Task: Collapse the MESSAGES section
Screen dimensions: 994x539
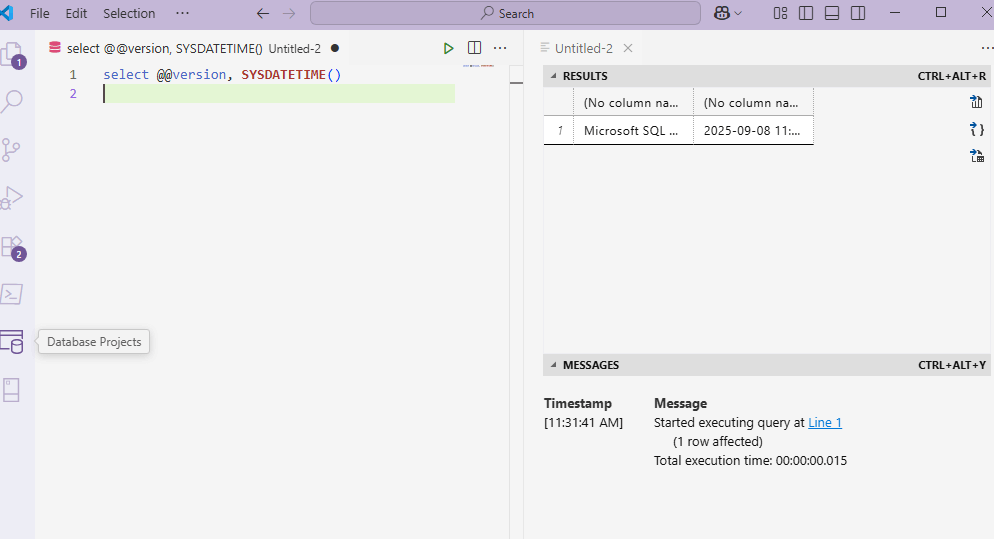Action: 553,365
